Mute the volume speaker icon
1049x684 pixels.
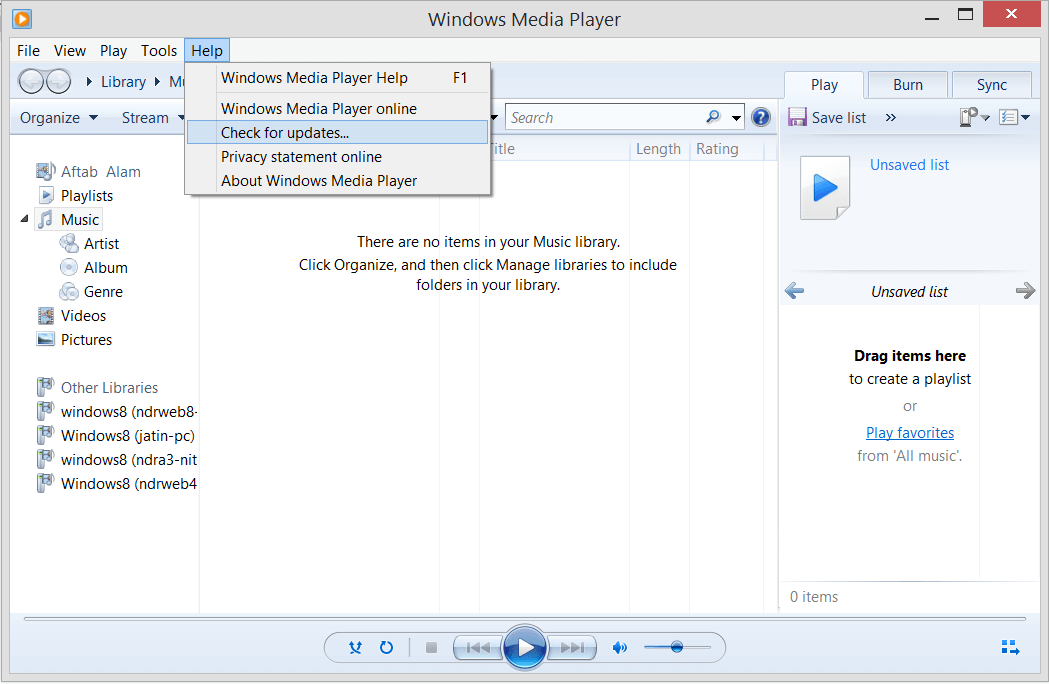(620, 647)
